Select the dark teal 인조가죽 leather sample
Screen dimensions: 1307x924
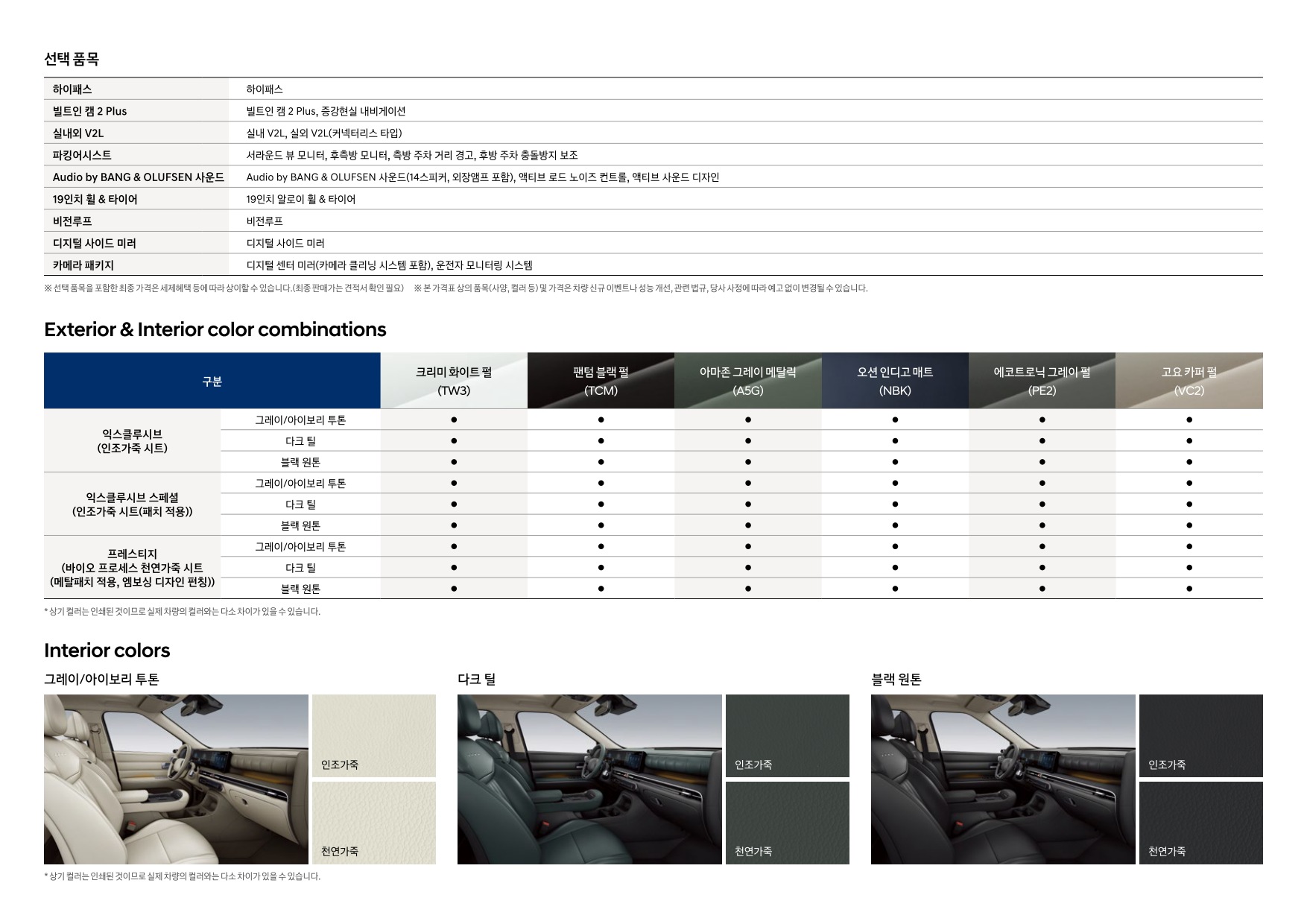787,735
